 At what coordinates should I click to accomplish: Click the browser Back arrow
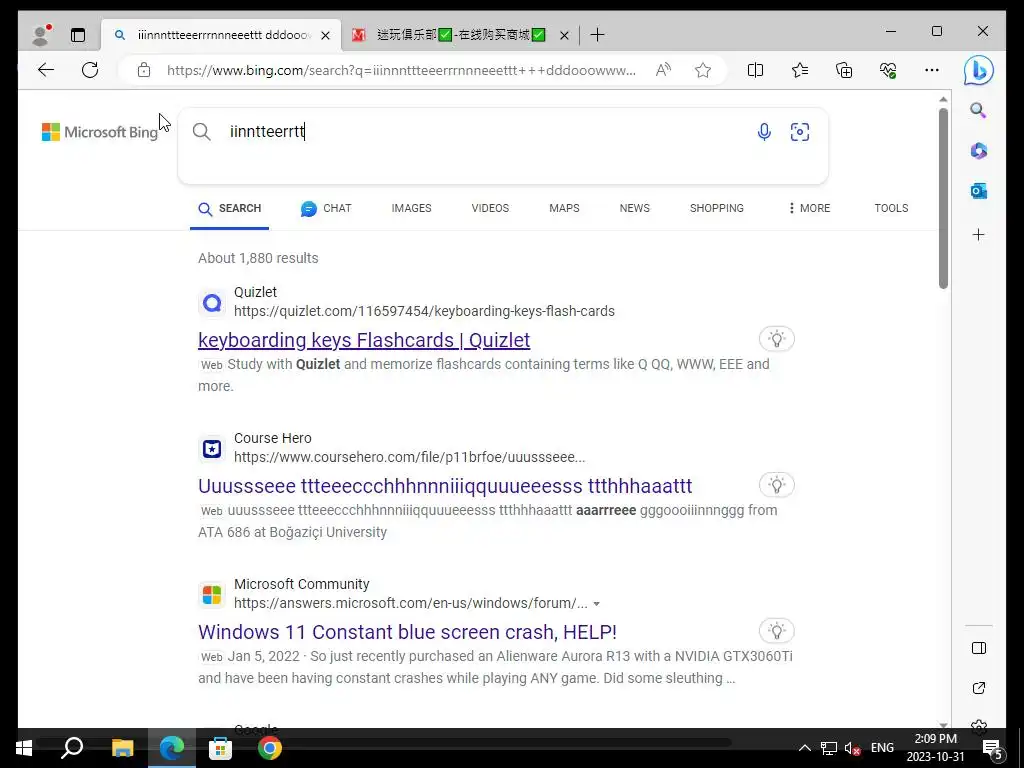tap(46, 70)
